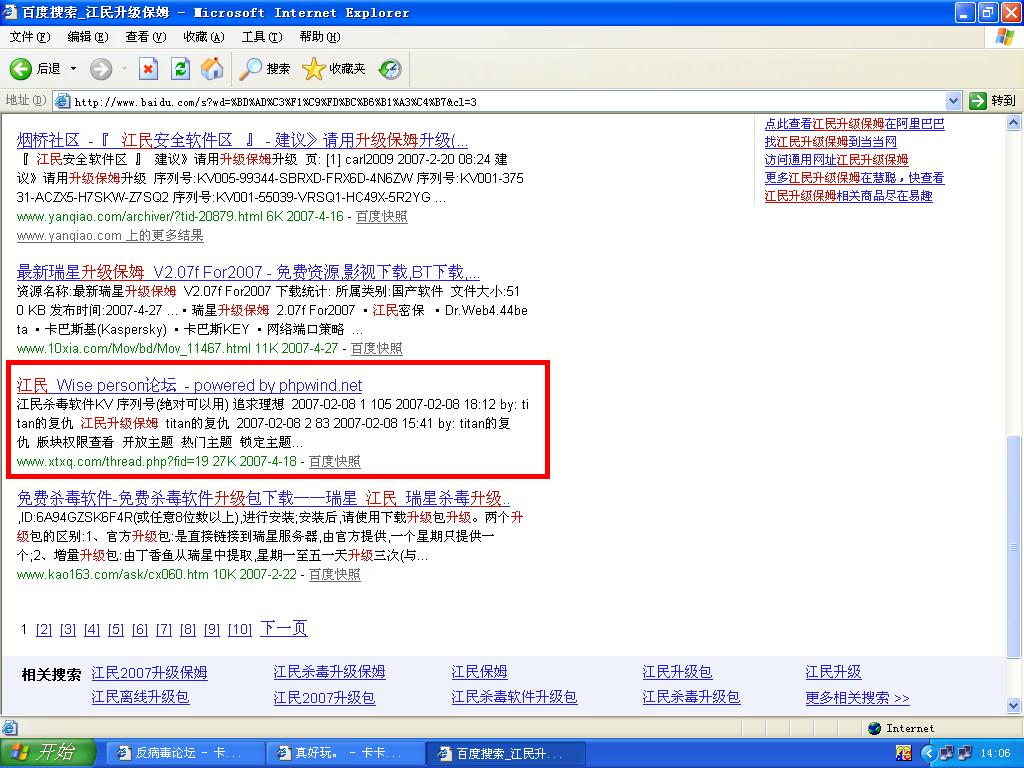1024x768 pixels.
Task: Click related search 江民升级包
Action: pyautogui.click(x=677, y=672)
